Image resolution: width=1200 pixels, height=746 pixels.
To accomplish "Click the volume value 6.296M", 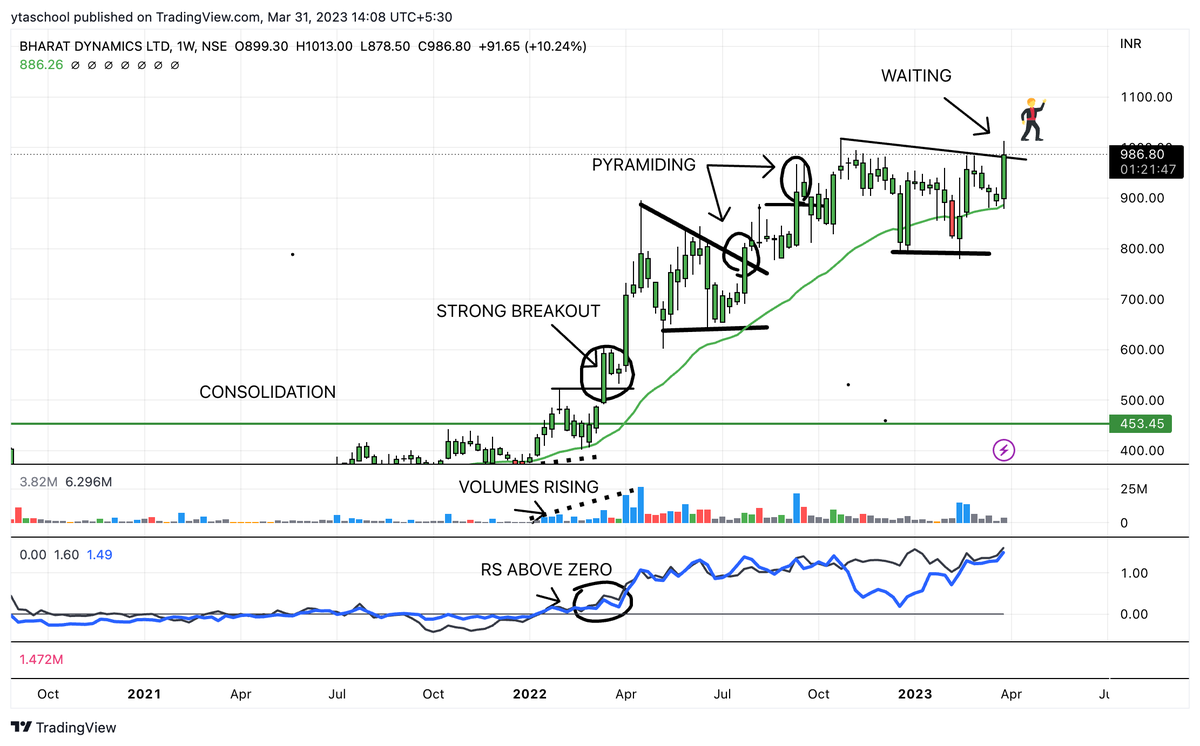I will (88, 482).
